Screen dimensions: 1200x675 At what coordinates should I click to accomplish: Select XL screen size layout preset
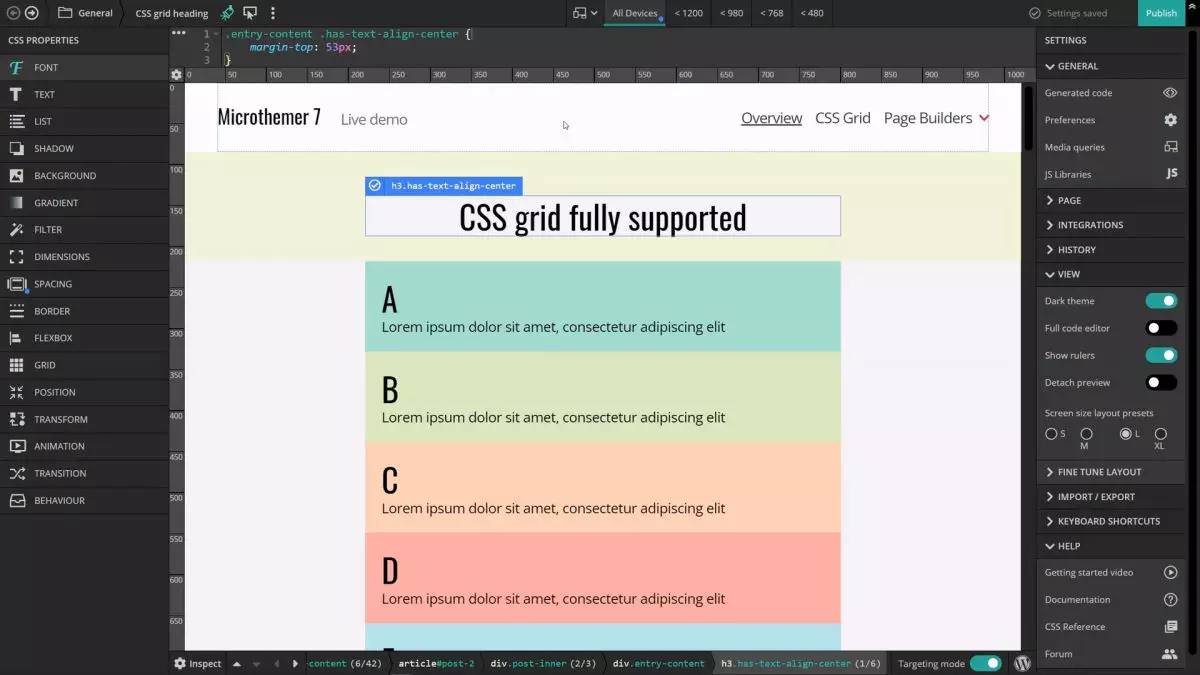tap(1160, 434)
